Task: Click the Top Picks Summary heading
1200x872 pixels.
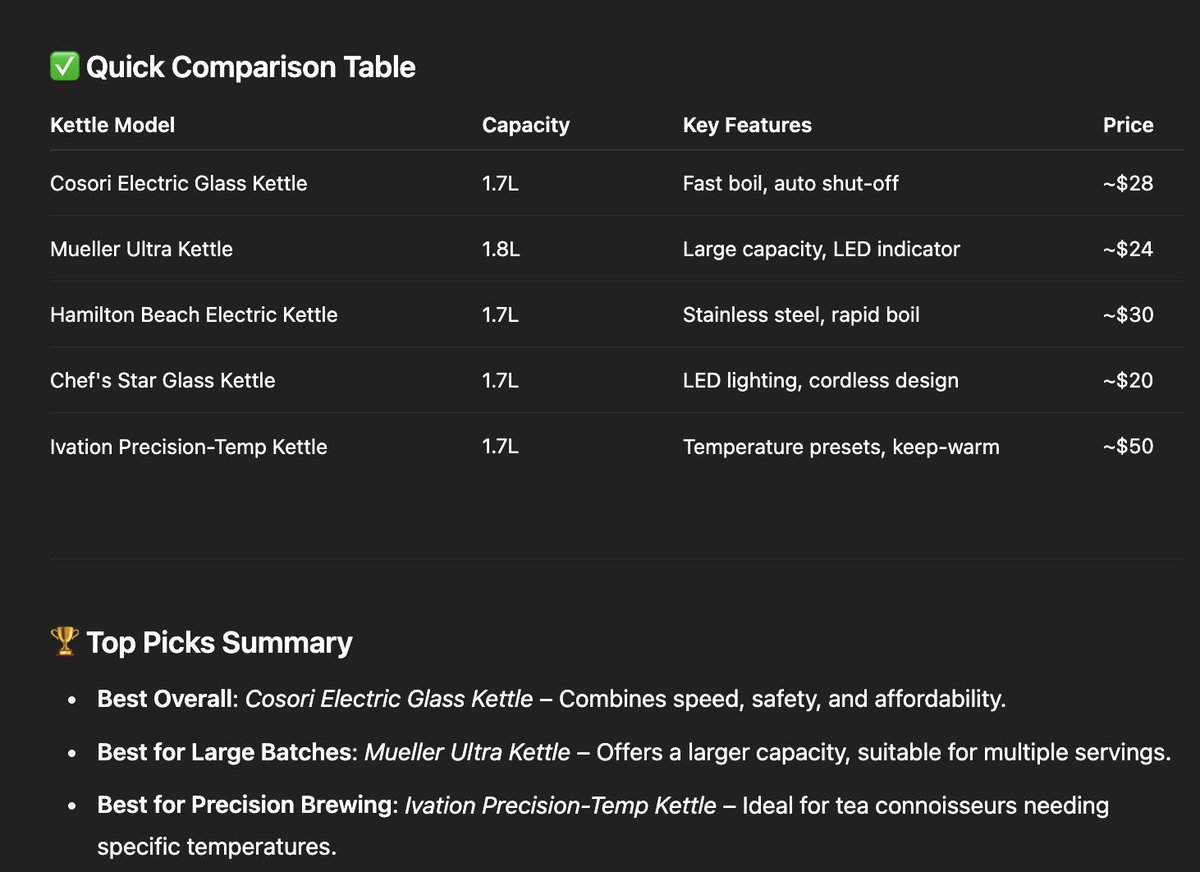Action: tap(219, 642)
